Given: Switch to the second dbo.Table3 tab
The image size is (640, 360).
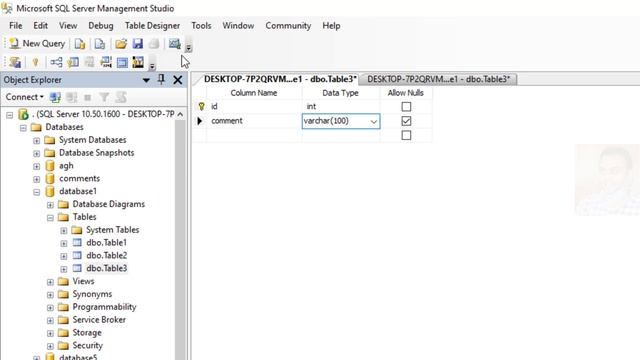Looking at the screenshot, I should click(x=438, y=79).
